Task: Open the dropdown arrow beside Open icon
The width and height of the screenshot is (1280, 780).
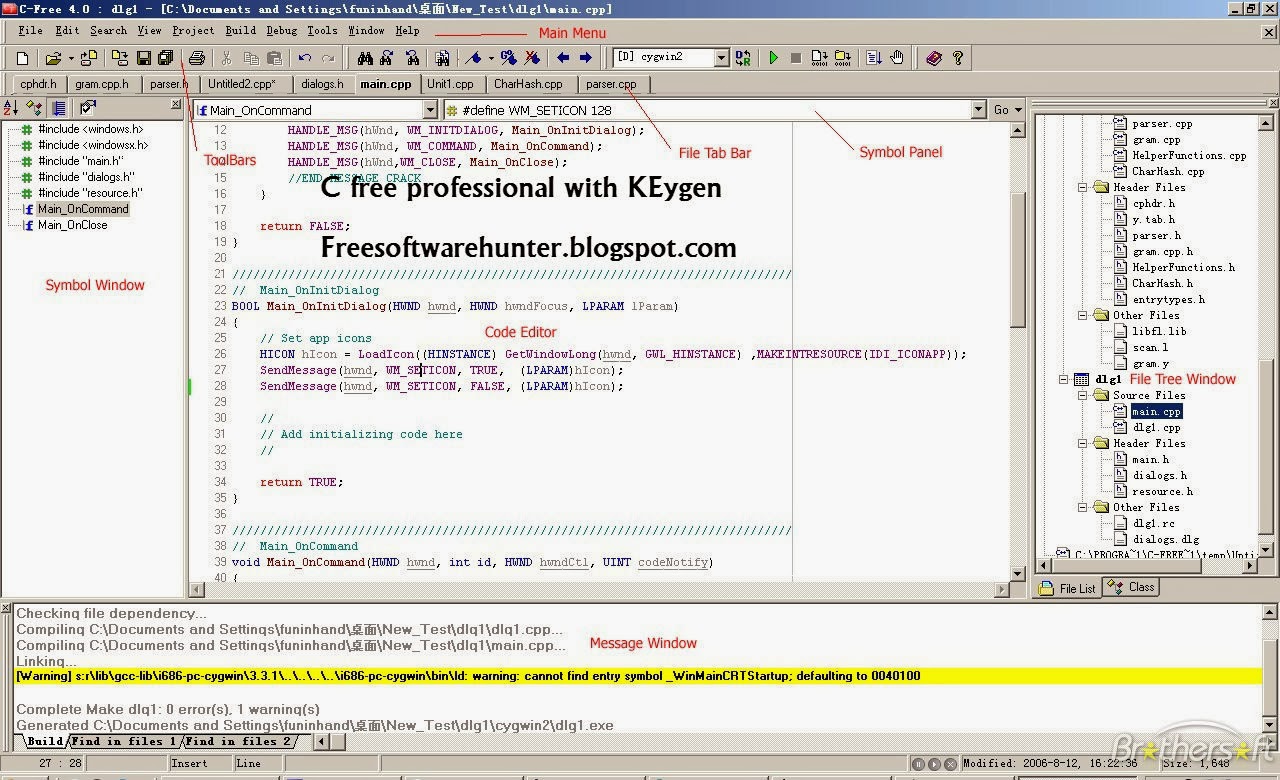Action: coord(71,58)
